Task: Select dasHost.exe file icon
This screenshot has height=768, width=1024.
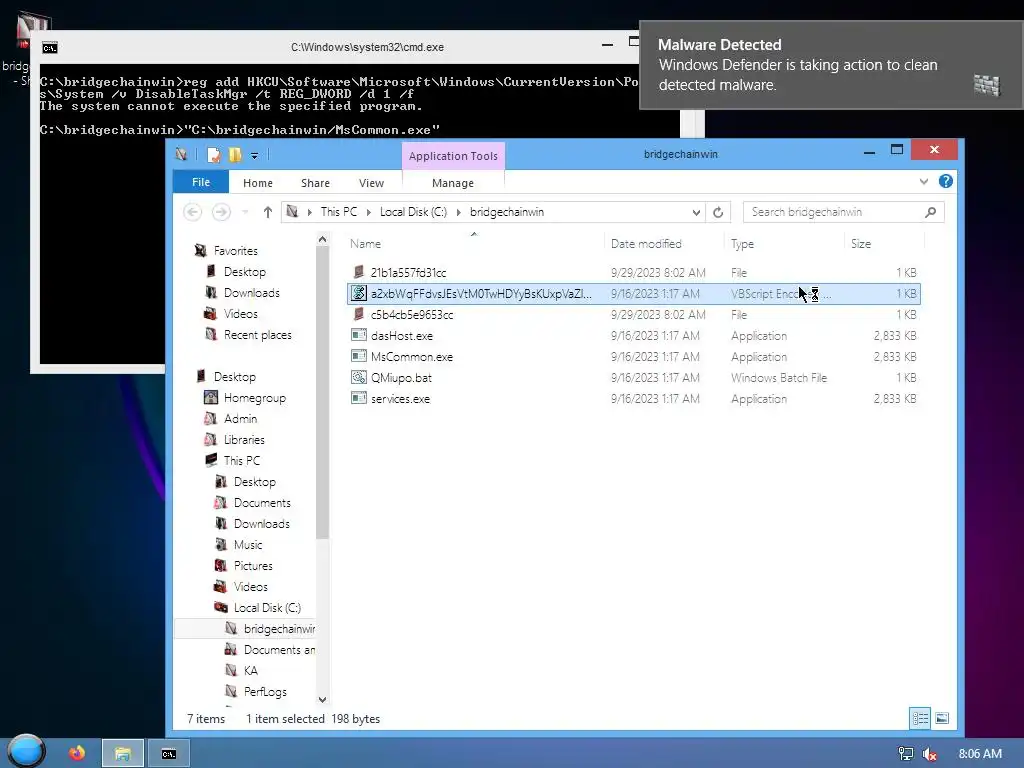Action: click(359, 335)
